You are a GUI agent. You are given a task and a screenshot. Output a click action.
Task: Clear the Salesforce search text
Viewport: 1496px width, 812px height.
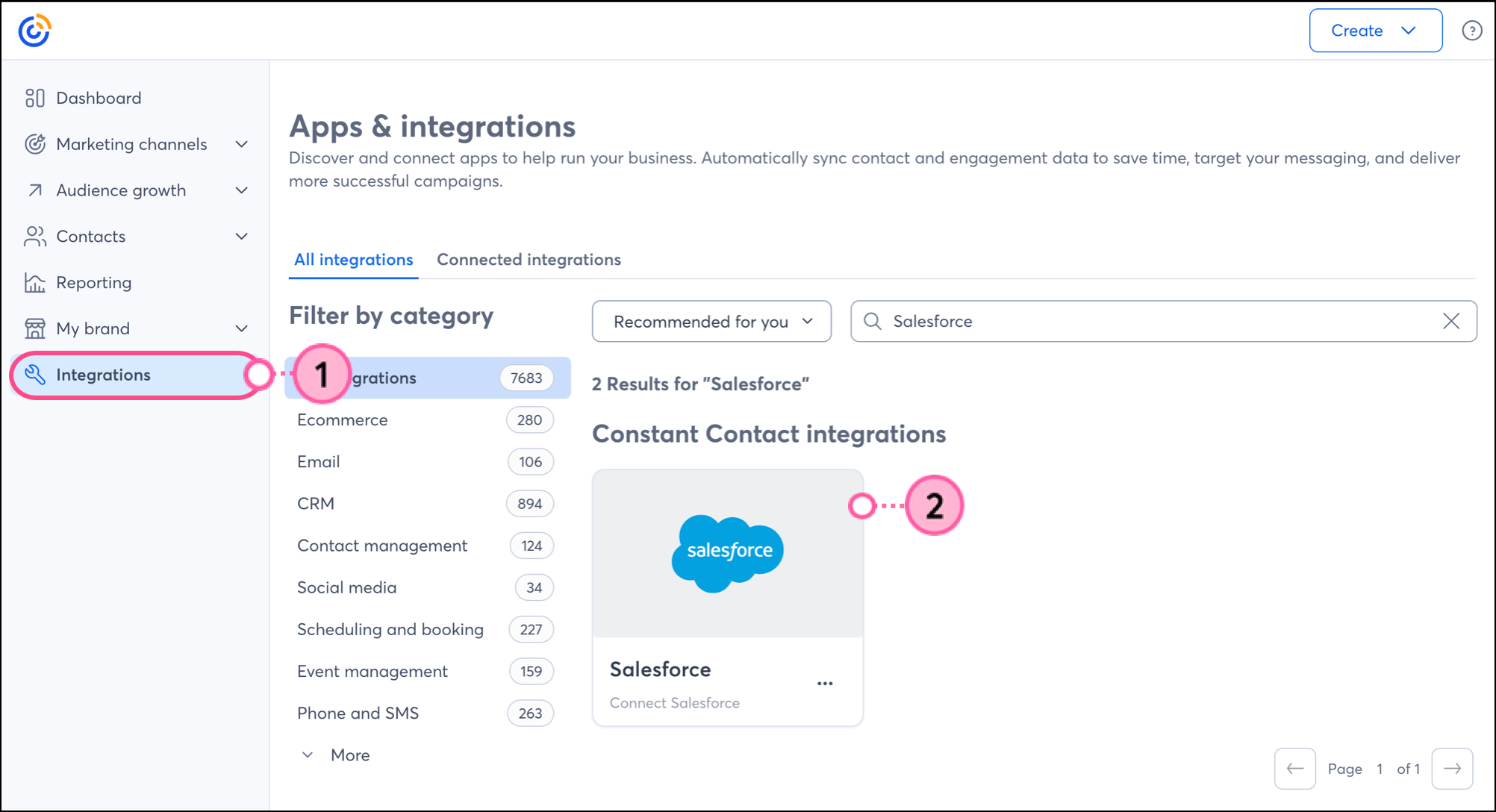click(x=1451, y=322)
